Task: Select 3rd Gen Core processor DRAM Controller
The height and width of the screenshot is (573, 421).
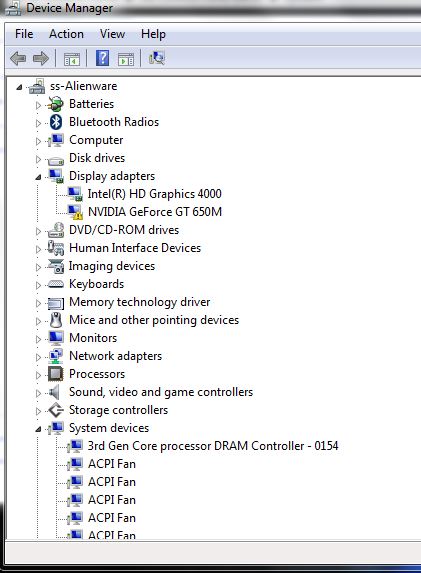Action: point(213,446)
